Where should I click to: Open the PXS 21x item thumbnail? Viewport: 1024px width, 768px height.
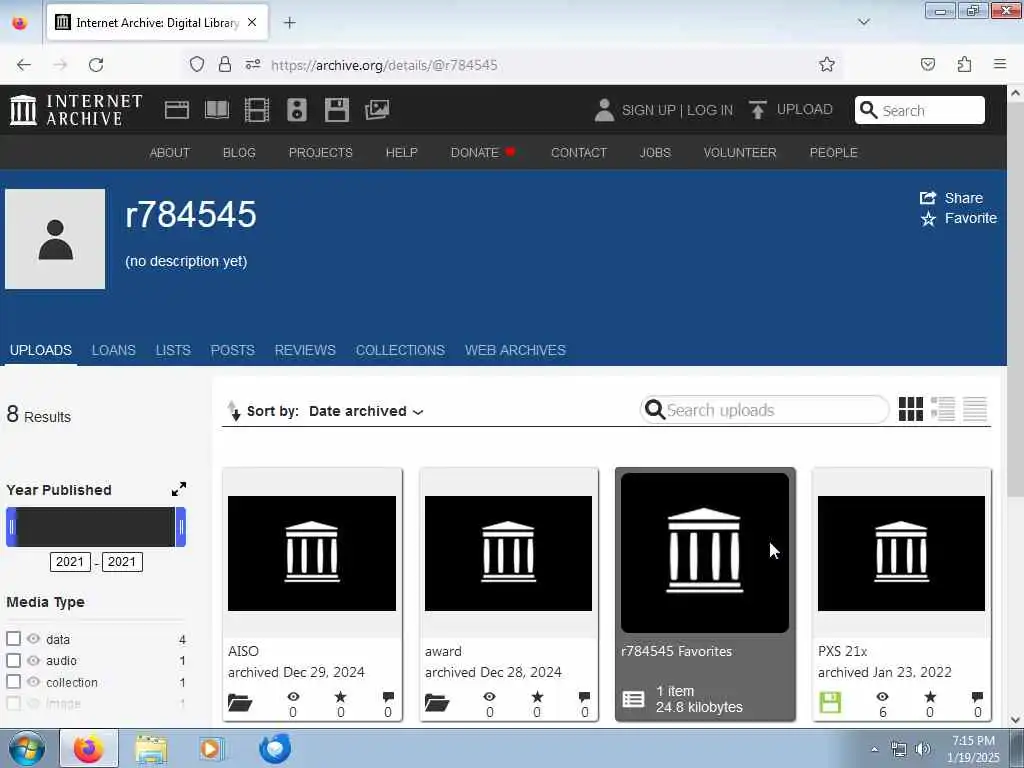pyautogui.click(x=901, y=553)
